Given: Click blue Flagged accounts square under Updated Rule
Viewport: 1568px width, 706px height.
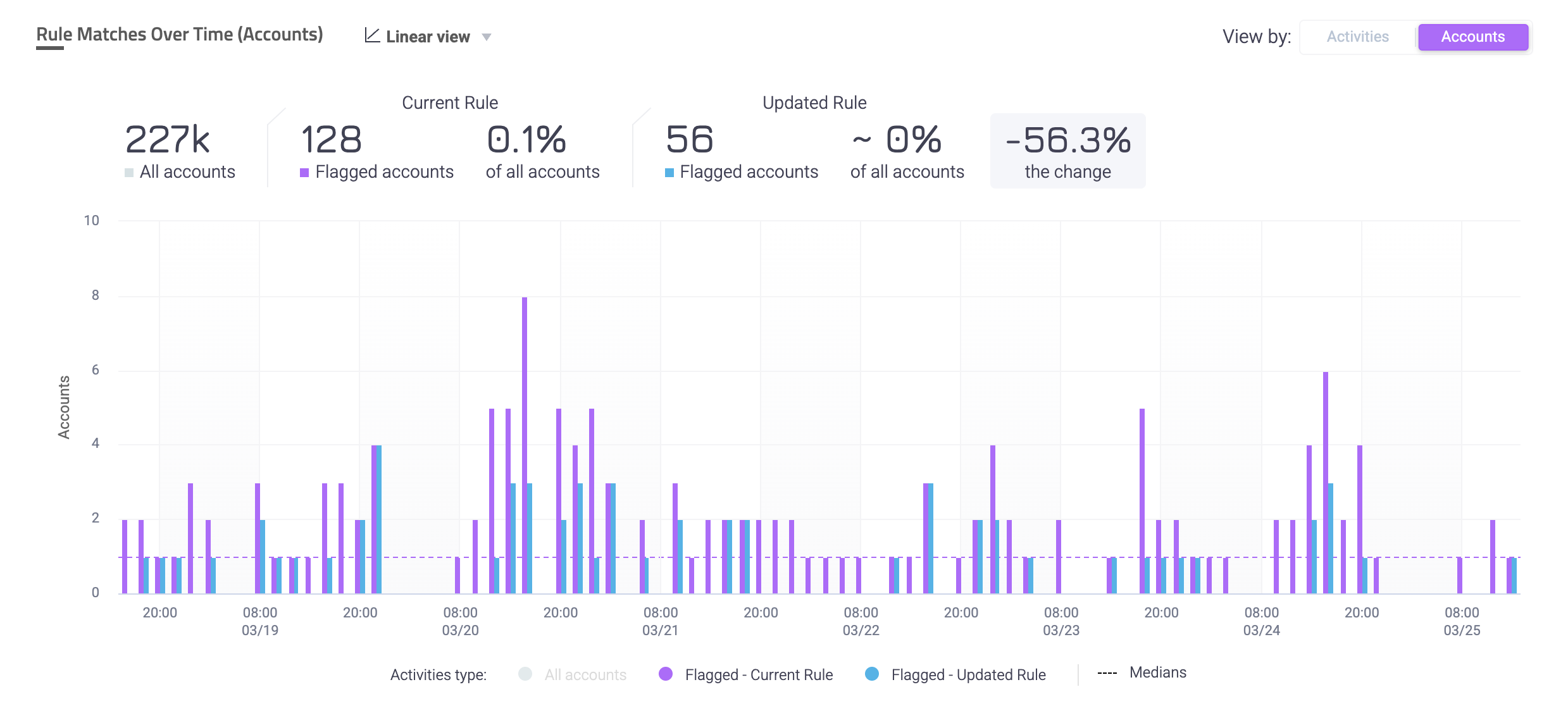Looking at the screenshot, I should 669,173.
